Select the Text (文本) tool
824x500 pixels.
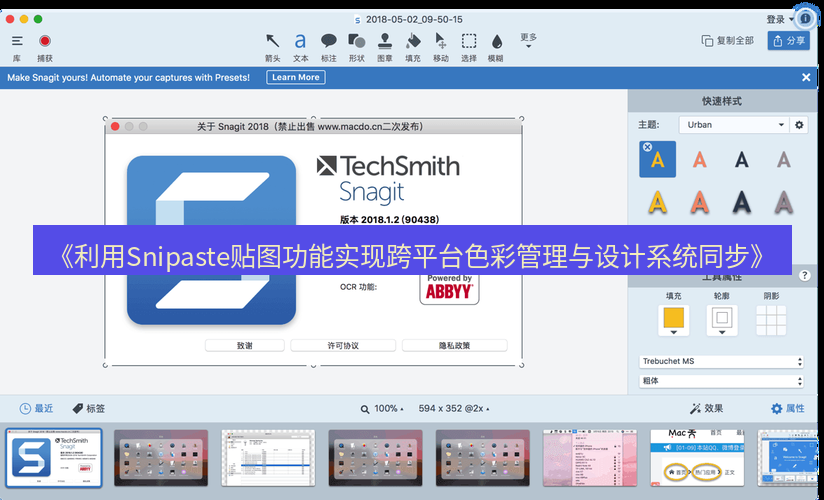[300, 41]
